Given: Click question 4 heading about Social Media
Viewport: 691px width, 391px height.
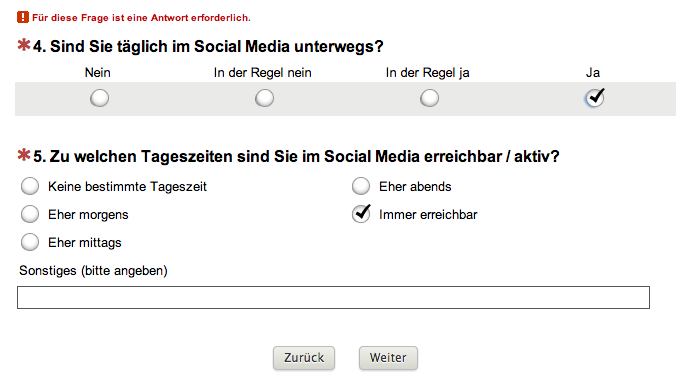Looking at the screenshot, I should [x=208, y=46].
